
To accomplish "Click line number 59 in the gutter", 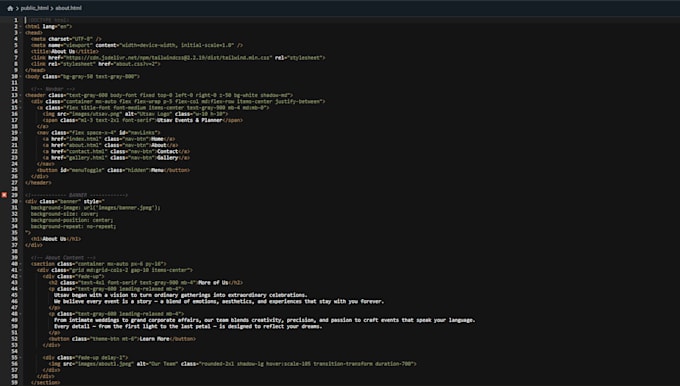I will coord(15,383).
